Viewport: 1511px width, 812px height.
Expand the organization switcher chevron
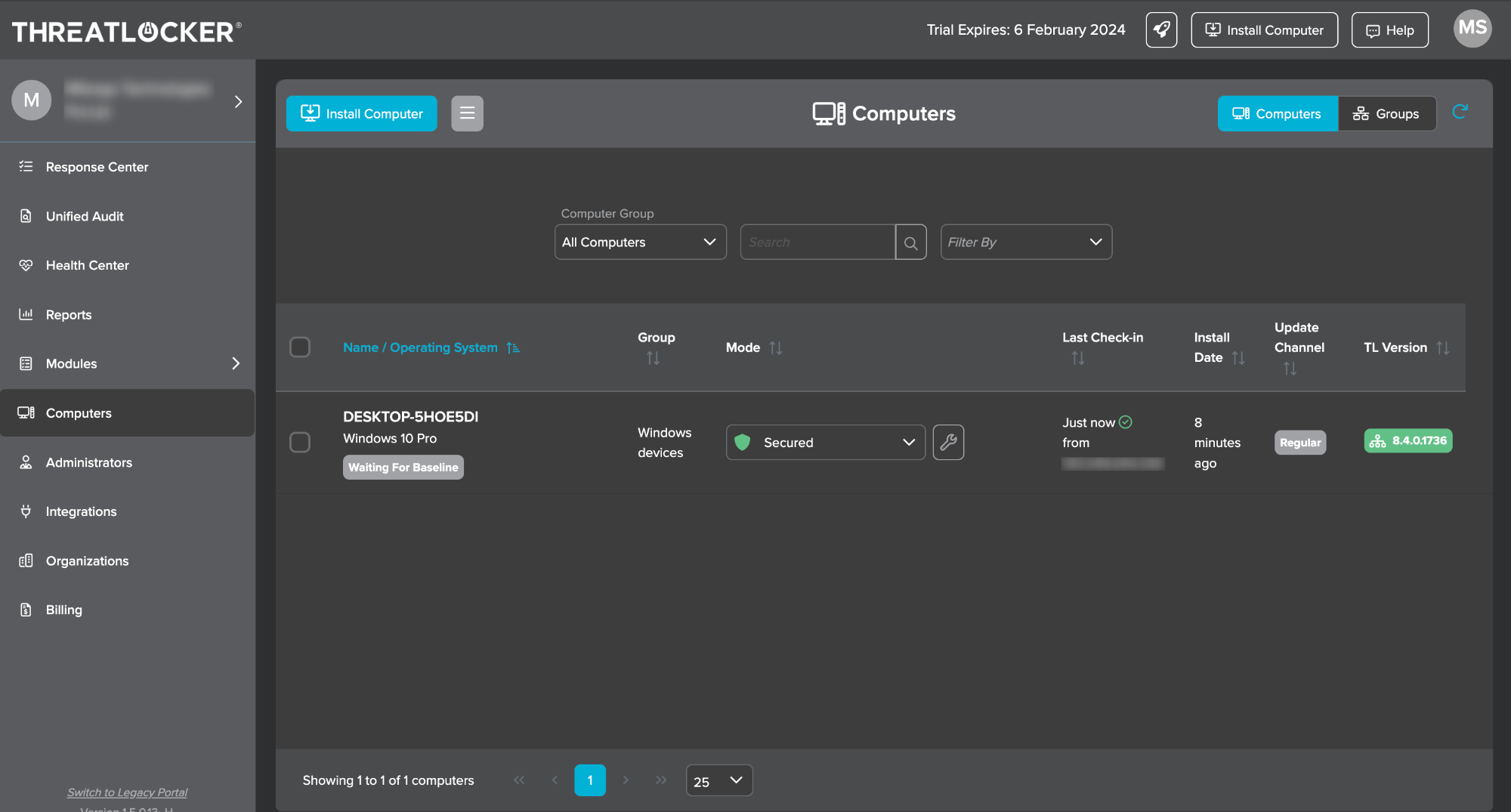tap(238, 101)
